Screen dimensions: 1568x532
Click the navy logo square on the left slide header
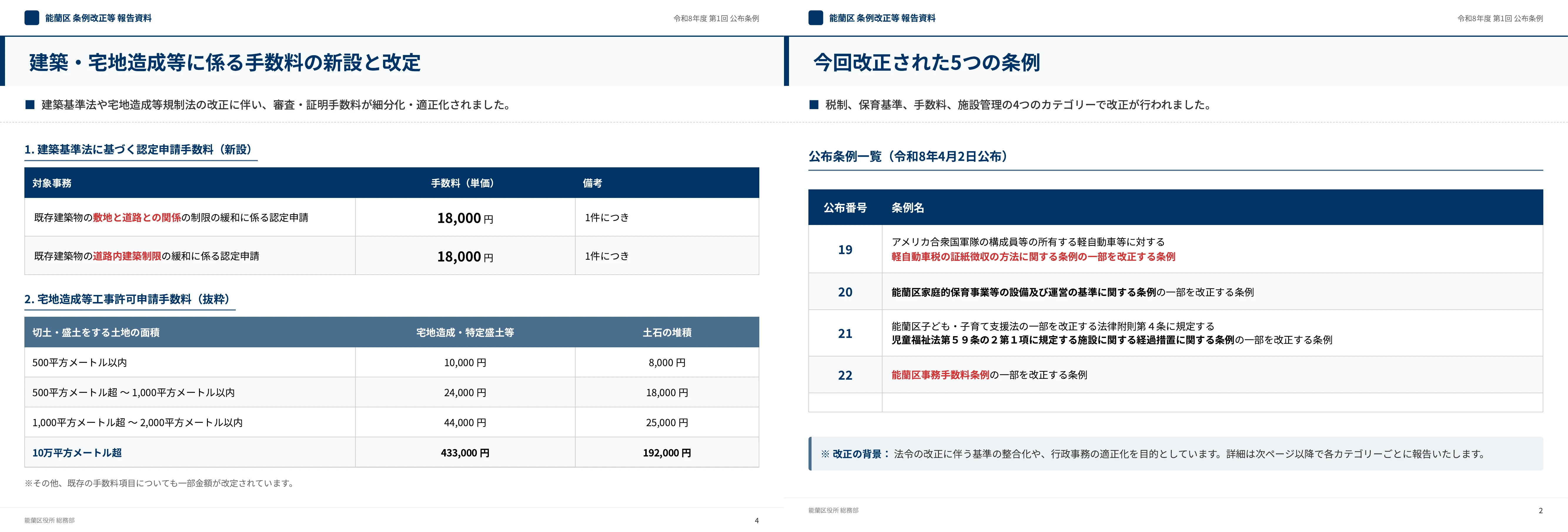32,18
